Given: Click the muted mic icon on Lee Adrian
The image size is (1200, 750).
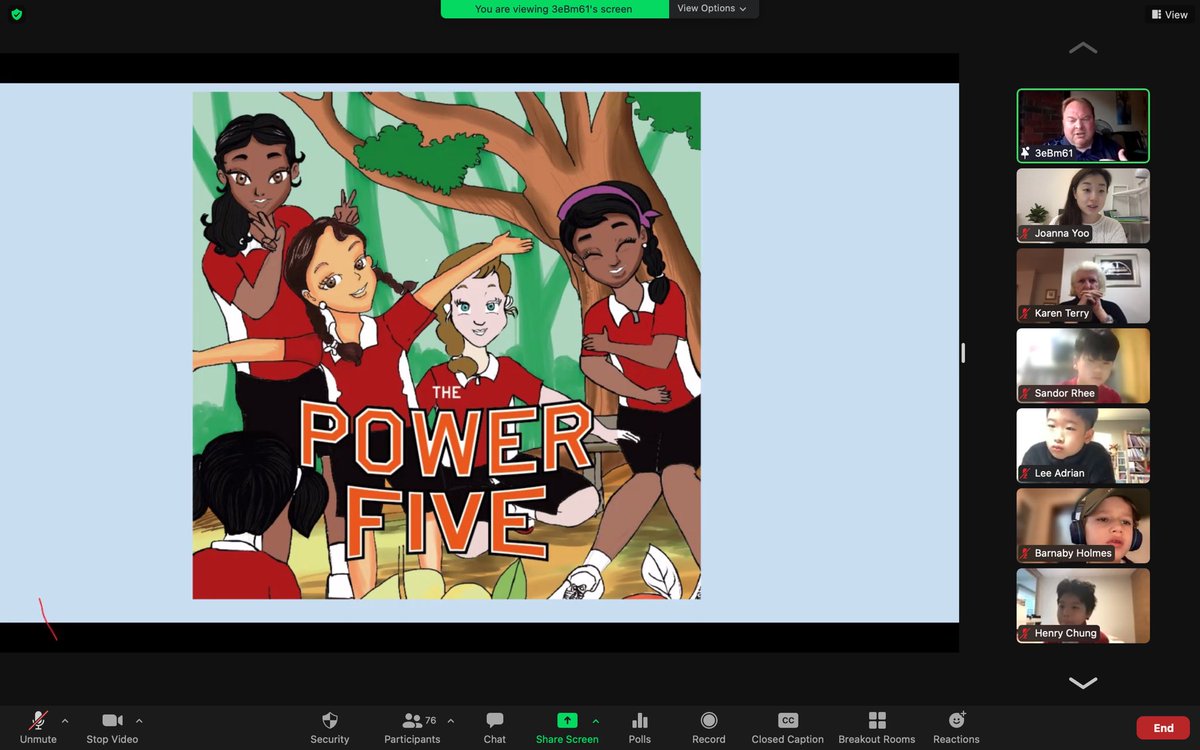Looking at the screenshot, I should (1026, 473).
